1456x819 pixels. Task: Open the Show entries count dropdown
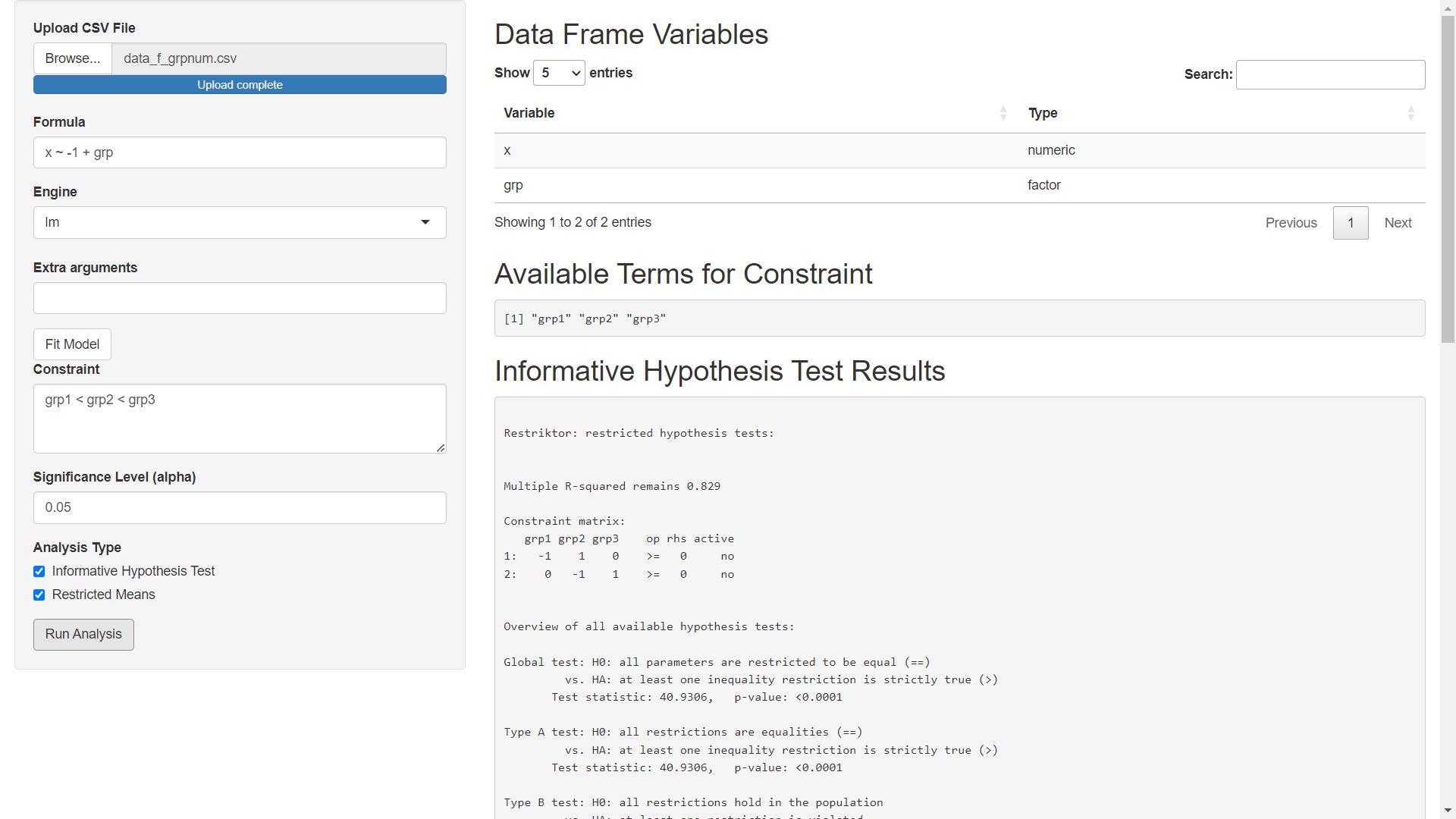coord(559,73)
